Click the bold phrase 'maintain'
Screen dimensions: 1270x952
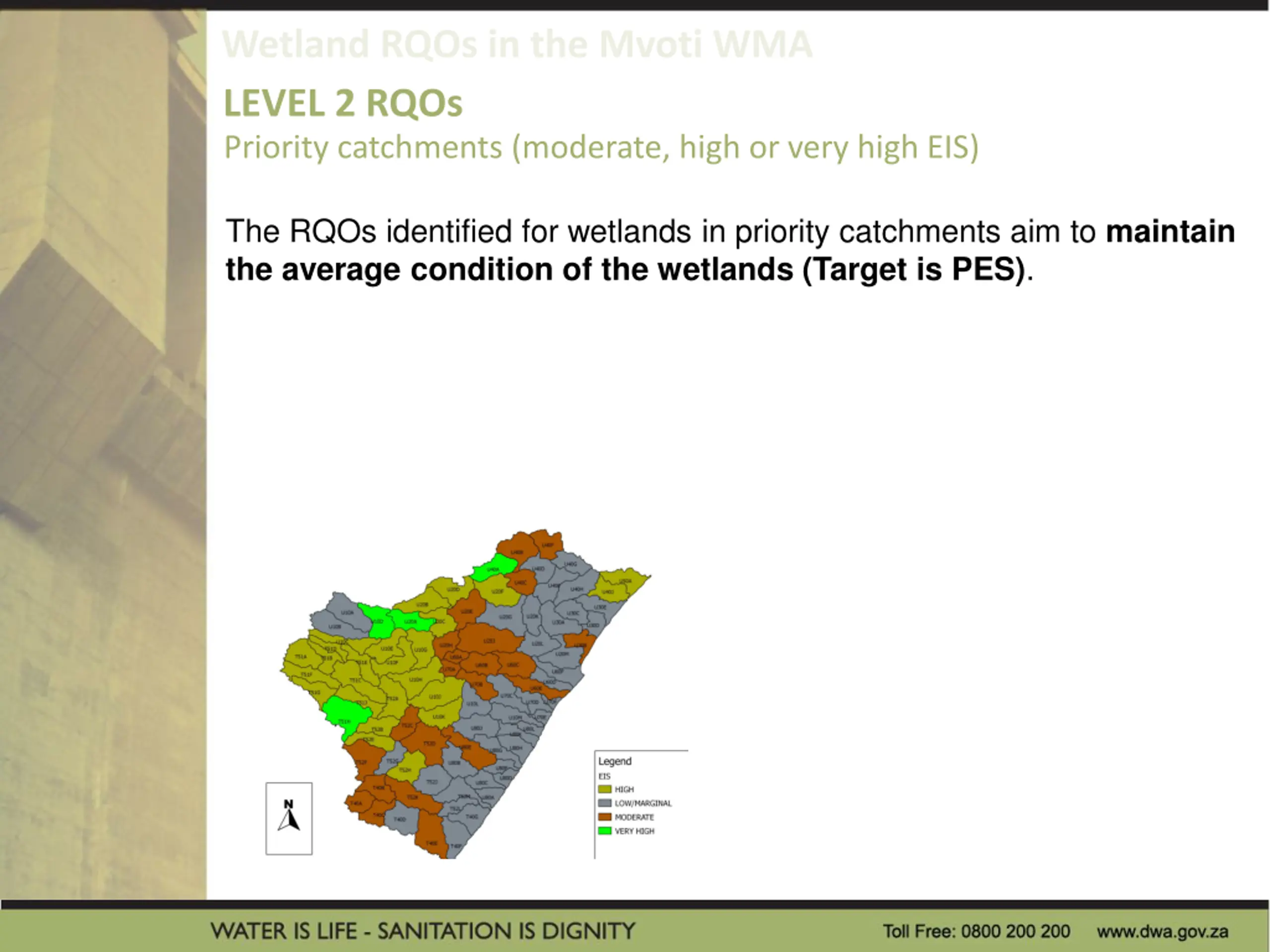(1170, 231)
